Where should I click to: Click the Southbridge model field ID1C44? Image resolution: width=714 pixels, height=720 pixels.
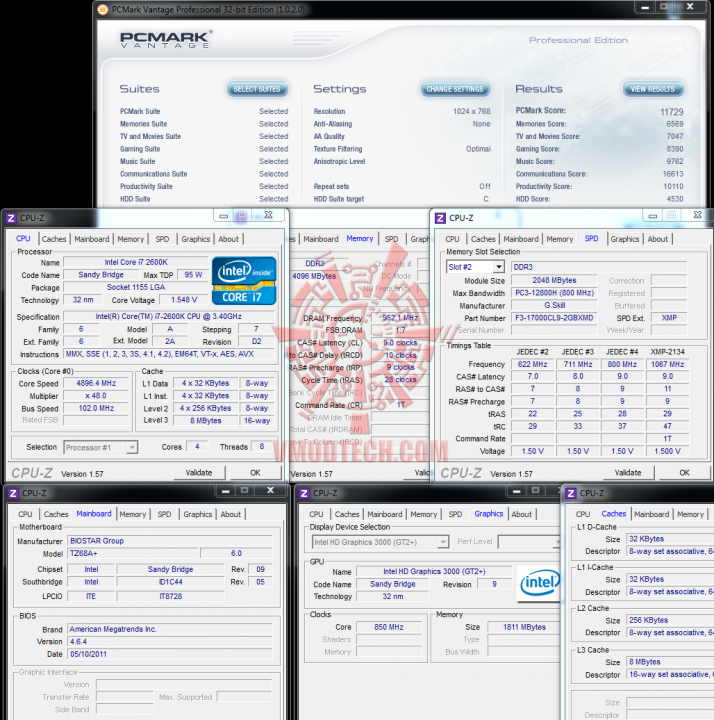click(x=170, y=582)
